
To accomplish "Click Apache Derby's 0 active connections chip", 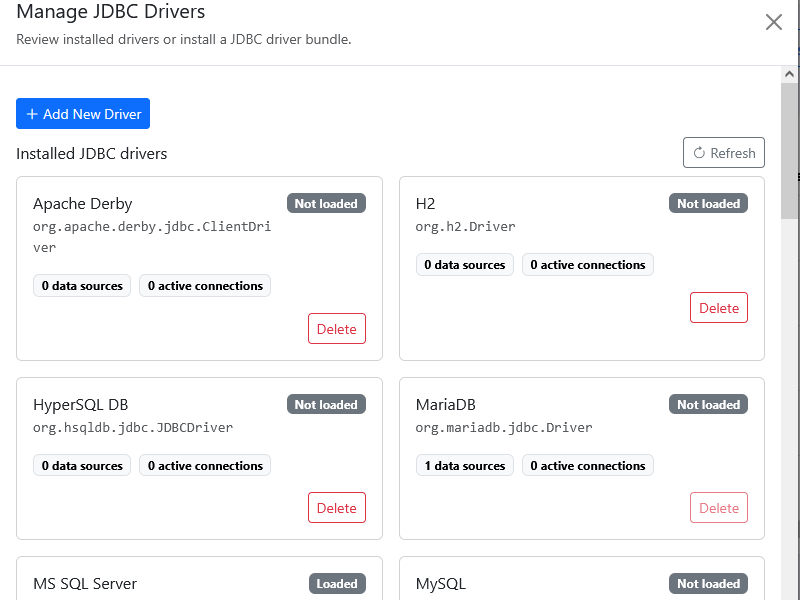I will 205,286.
